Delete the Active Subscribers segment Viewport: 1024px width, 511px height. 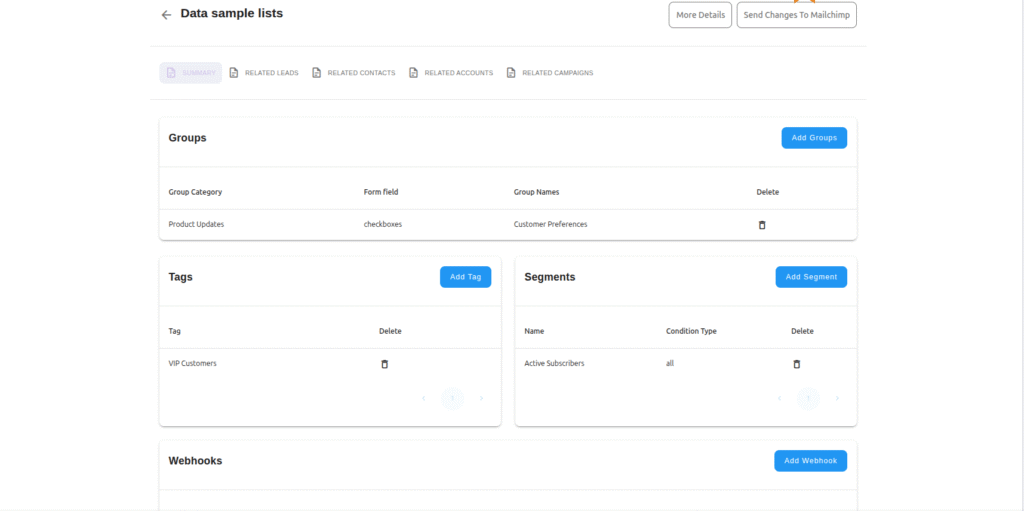point(796,364)
